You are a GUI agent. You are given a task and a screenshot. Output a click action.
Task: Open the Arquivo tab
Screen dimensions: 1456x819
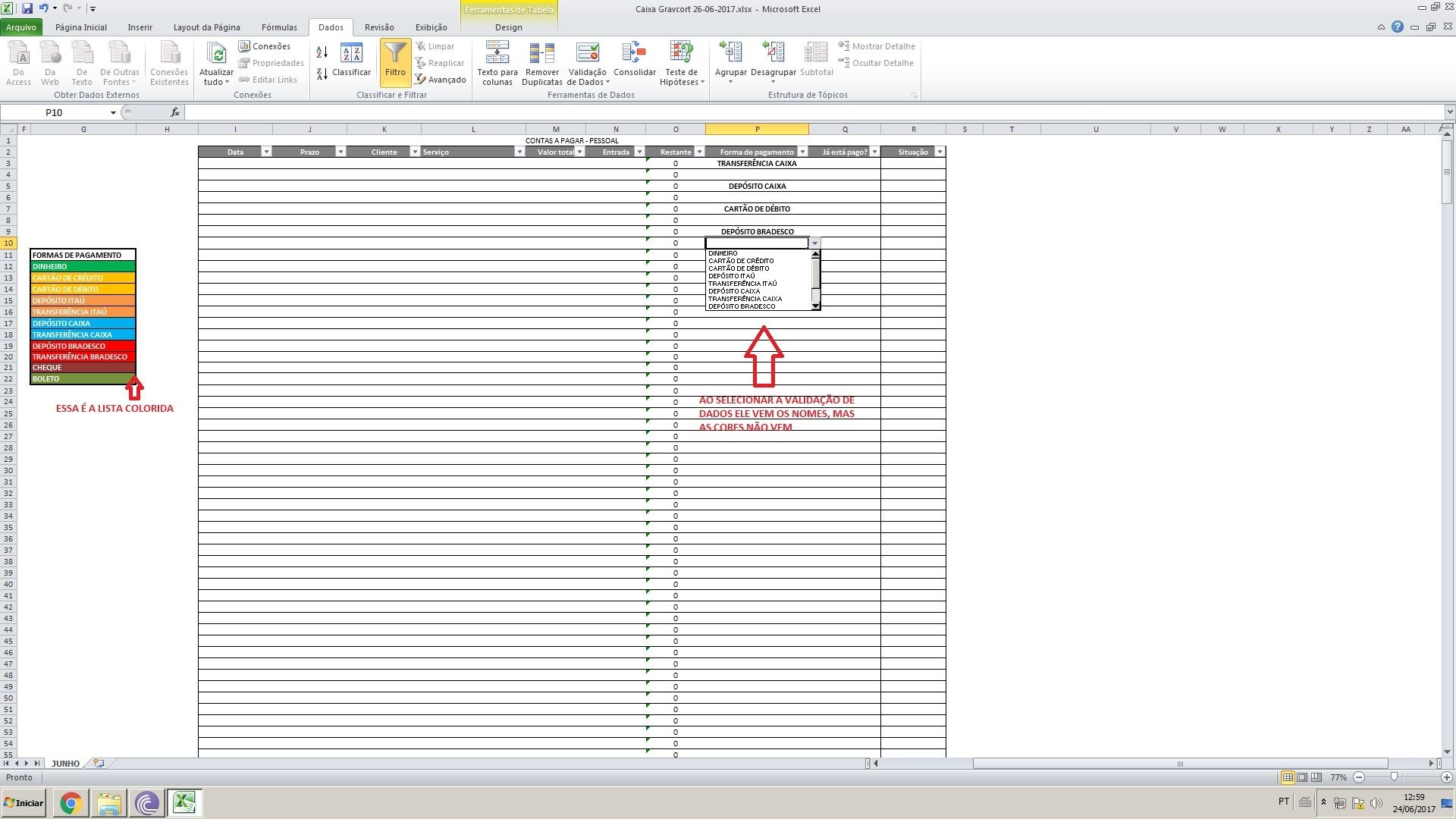tap(21, 27)
